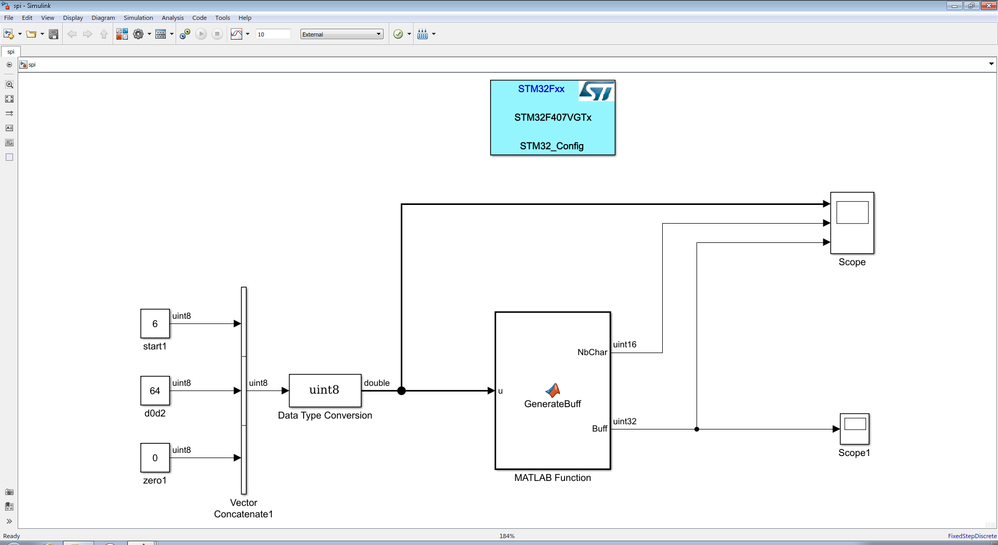Select the Data Type Conversion block
The image size is (998, 545).
pos(325,390)
